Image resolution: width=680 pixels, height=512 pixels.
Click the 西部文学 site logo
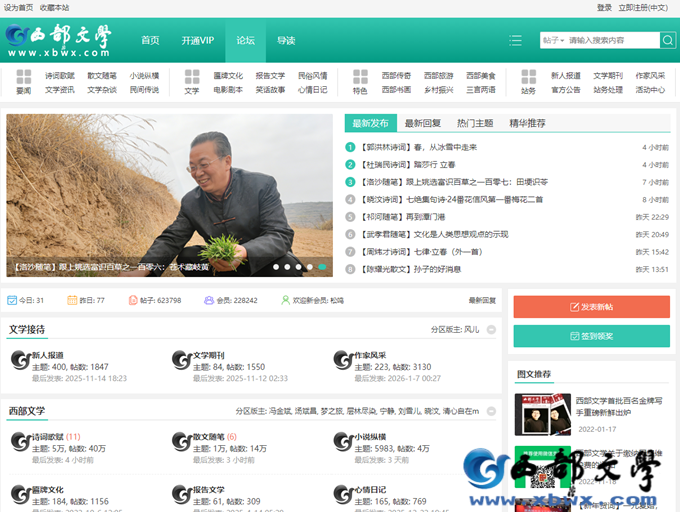pyautogui.click(x=59, y=40)
